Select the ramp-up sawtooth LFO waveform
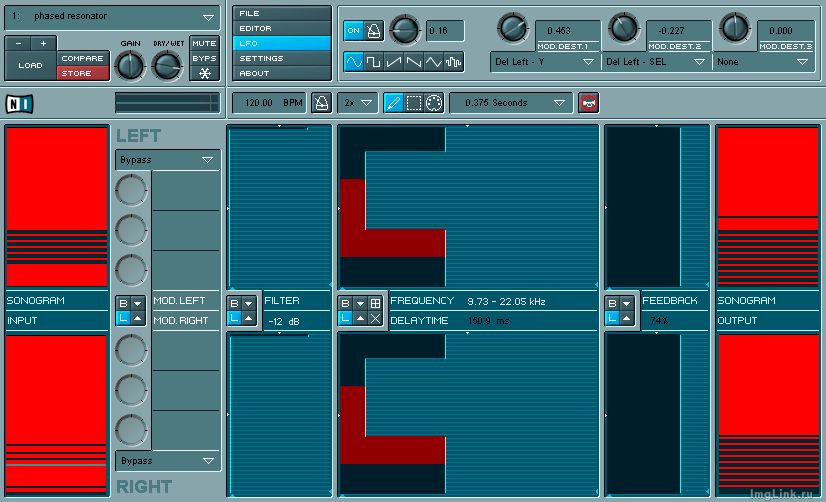826x502 pixels. click(394, 62)
